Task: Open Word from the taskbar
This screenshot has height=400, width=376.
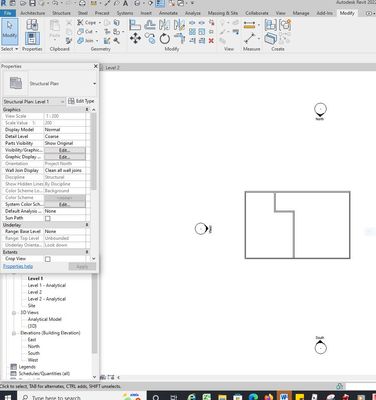Action: click(284, 397)
